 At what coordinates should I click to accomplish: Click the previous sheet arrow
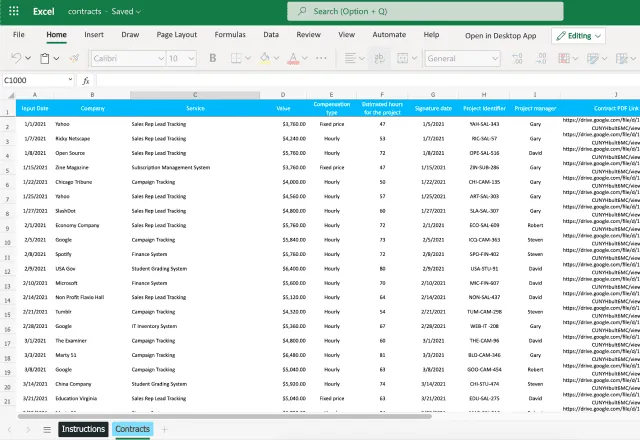pyautogui.click(x=9, y=429)
